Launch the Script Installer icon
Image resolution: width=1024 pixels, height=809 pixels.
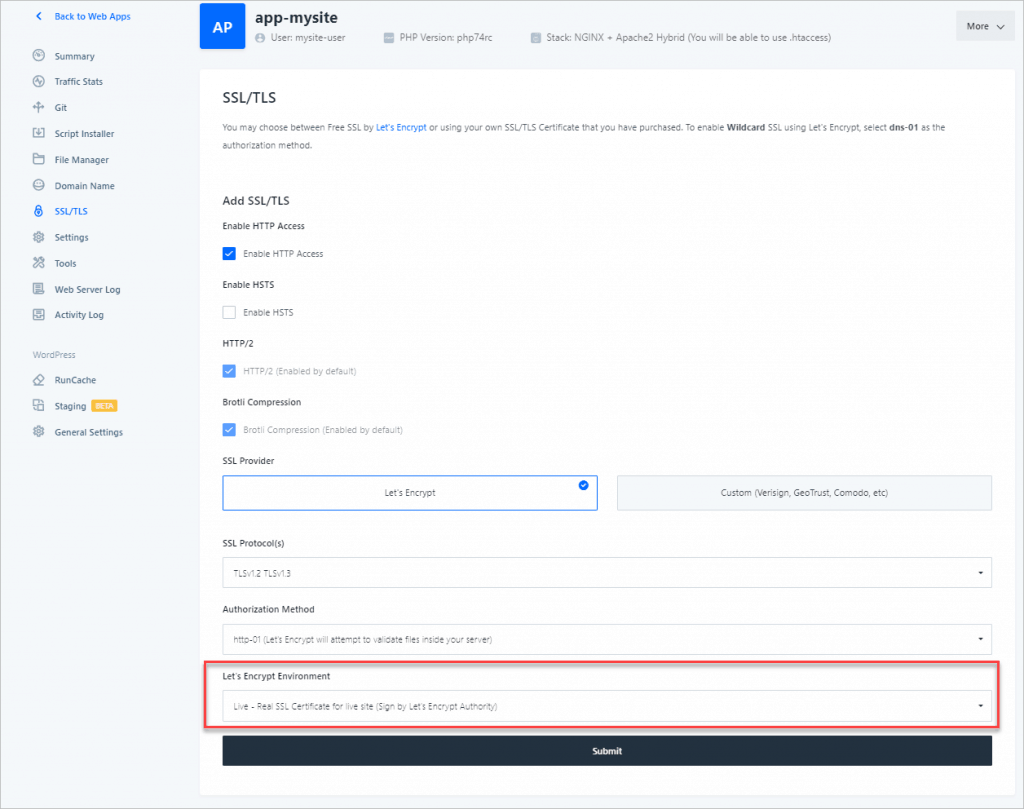click(37, 133)
